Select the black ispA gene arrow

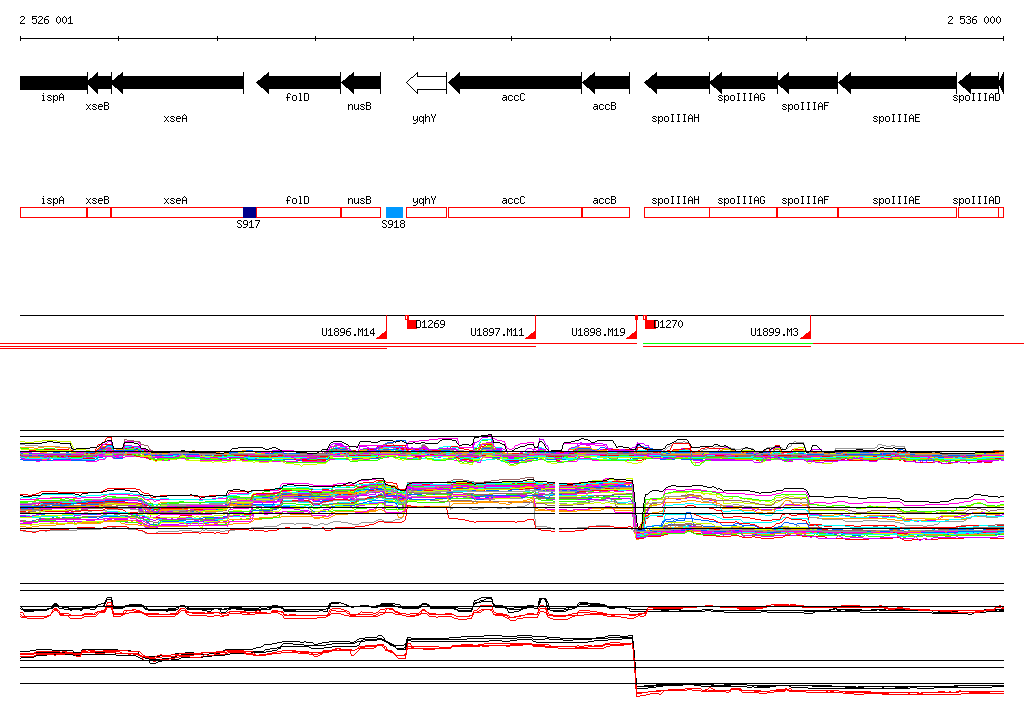click(x=53, y=83)
